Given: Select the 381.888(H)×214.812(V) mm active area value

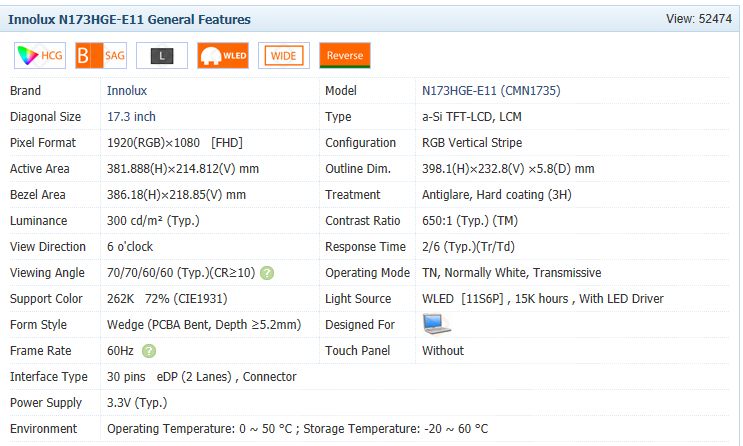Looking at the screenshot, I should tap(183, 169).
